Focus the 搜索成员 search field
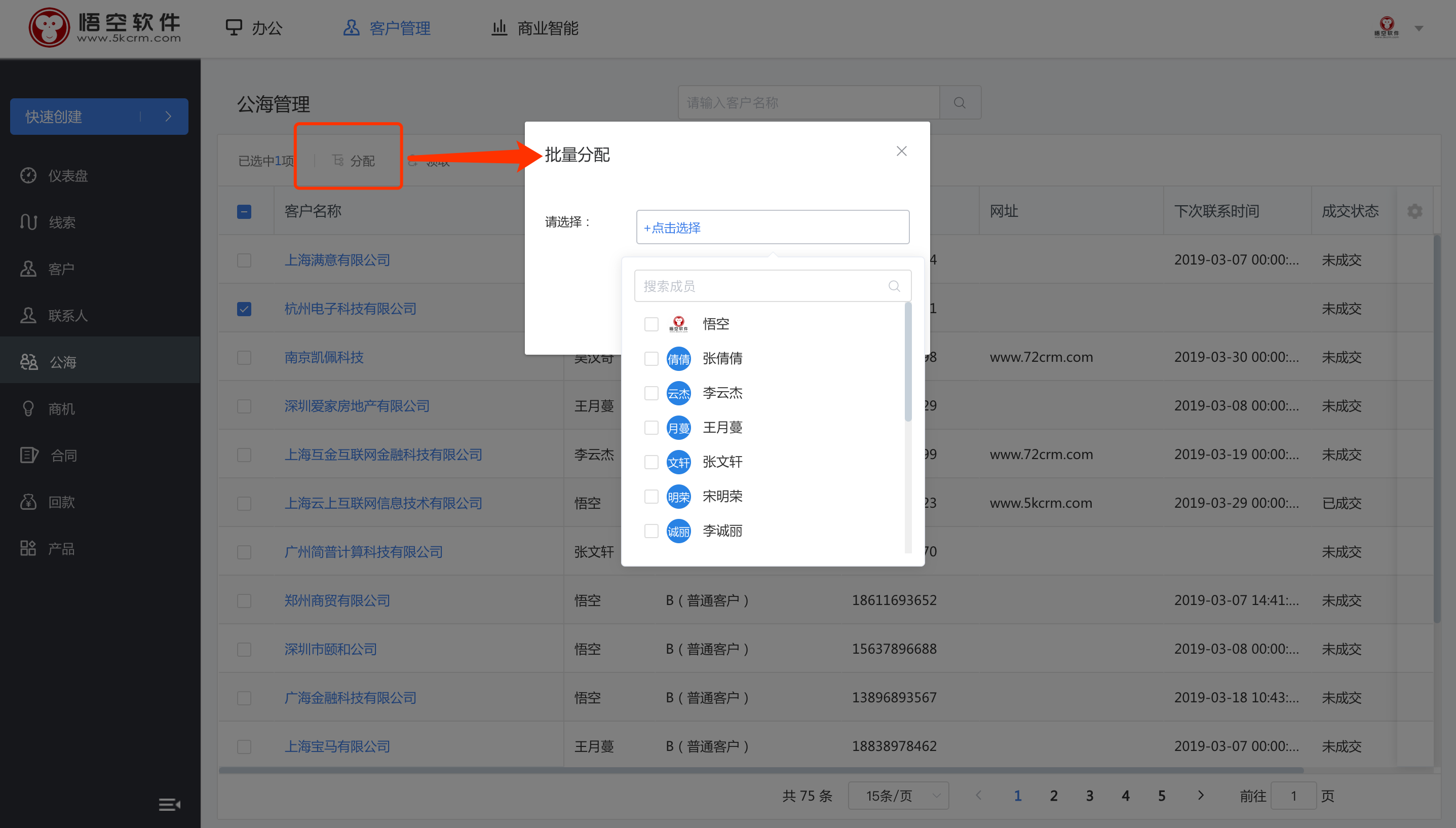Image resolution: width=1456 pixels, height=828 pixels. point(772,286)
